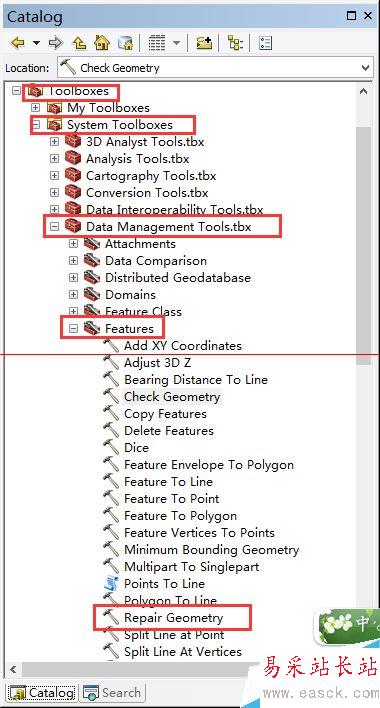The height and width of the screenshot is (708, 380).
Task: Collapse the Features toolset
Action: tap(74, 329)
